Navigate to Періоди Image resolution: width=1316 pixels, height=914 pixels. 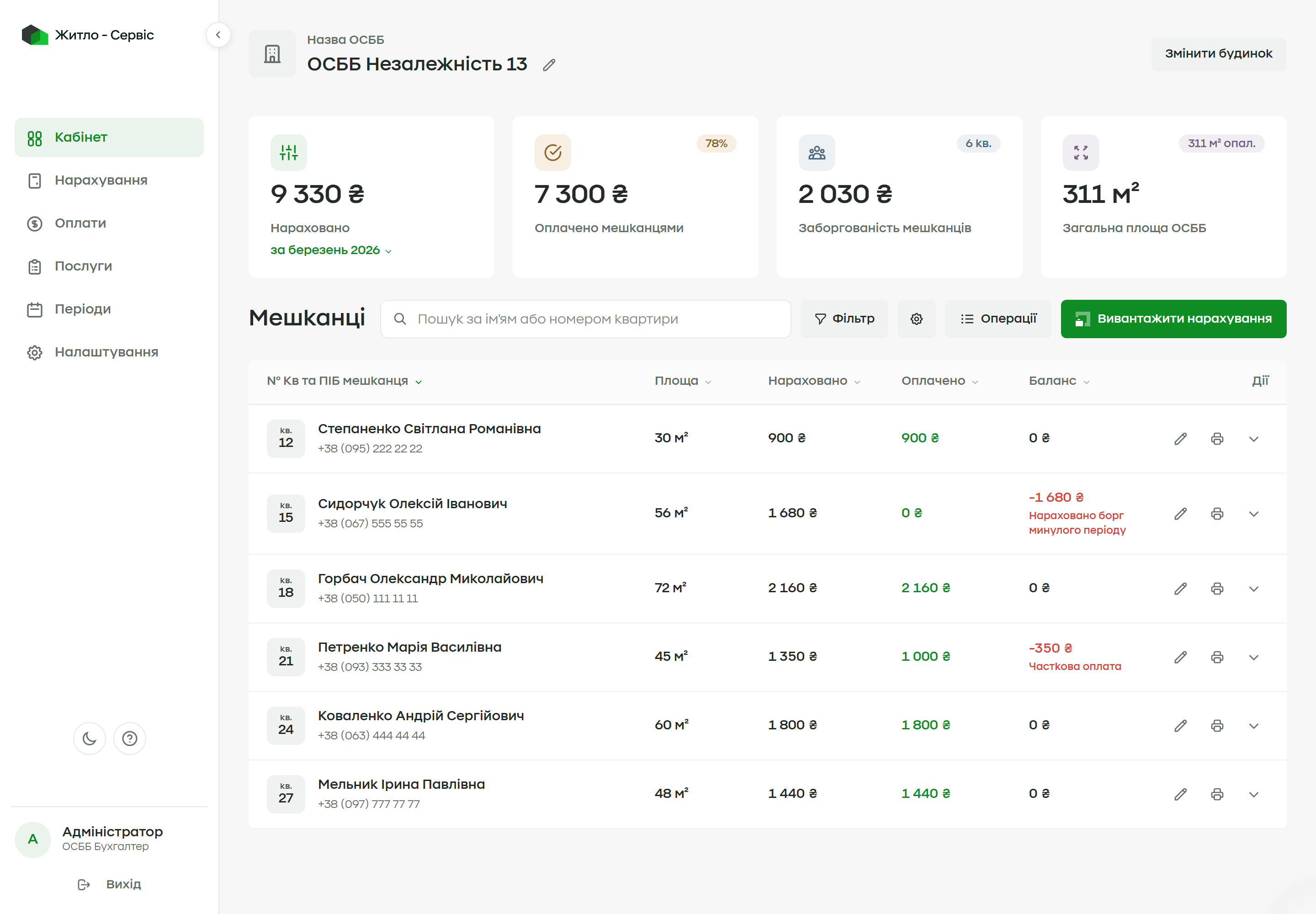(109, 310)
